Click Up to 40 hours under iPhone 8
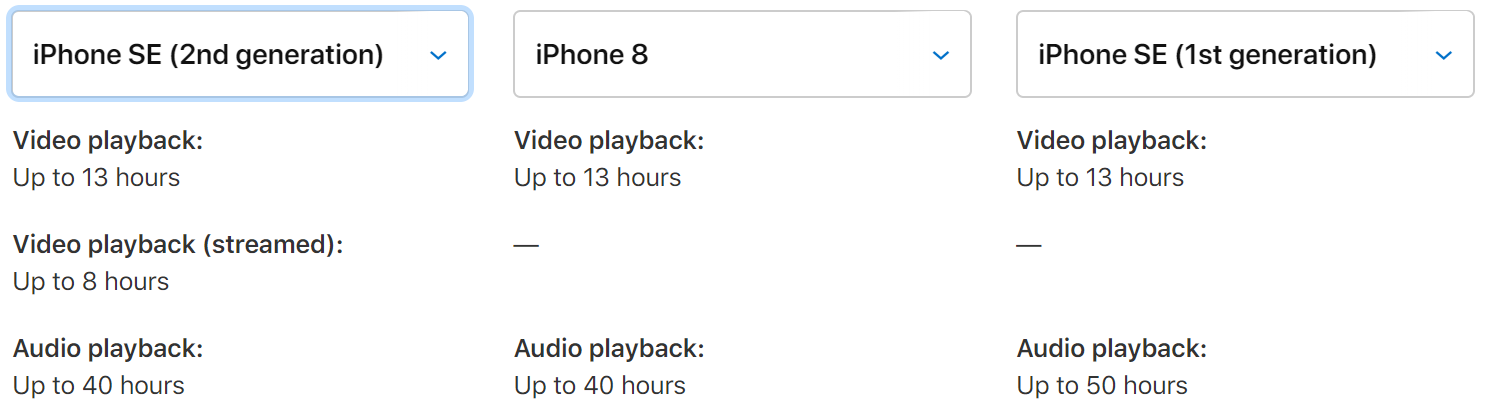The image size is (1501, 410). click(x=600, y=386)
